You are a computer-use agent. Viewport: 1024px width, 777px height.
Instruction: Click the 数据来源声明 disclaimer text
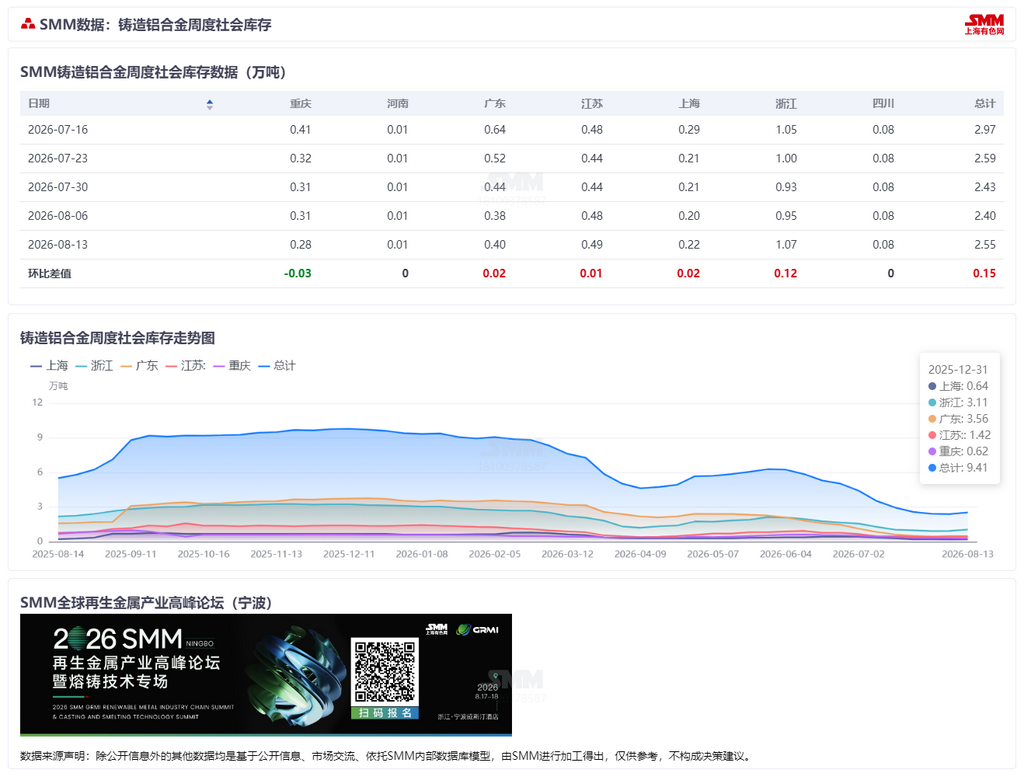(387, 756)
